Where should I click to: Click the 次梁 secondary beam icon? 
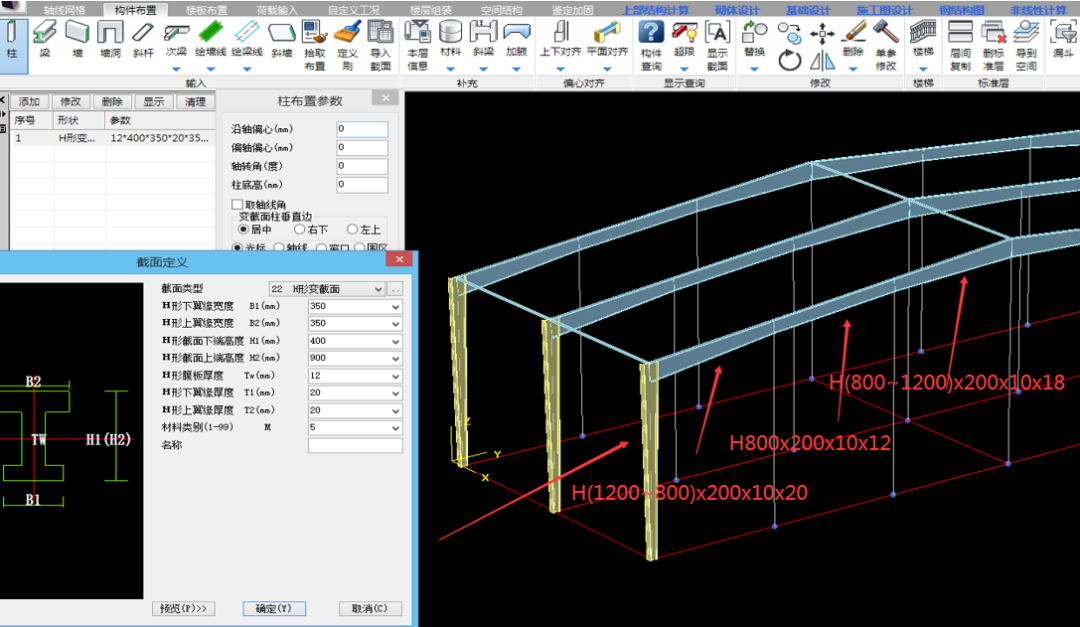tap(176, 33)
